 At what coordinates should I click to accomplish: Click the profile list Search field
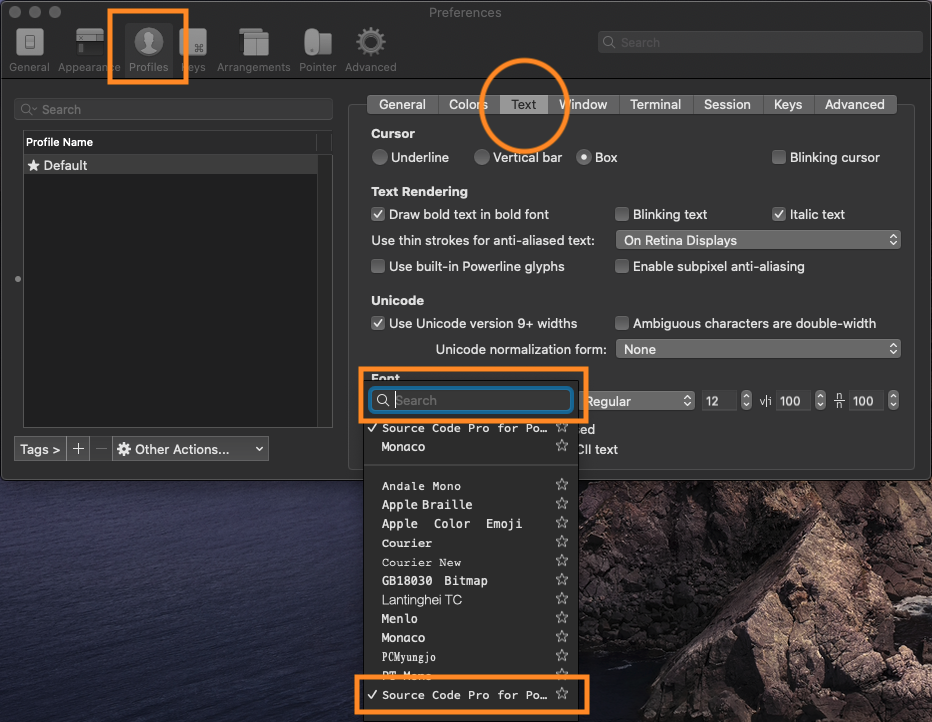[173, 109]
